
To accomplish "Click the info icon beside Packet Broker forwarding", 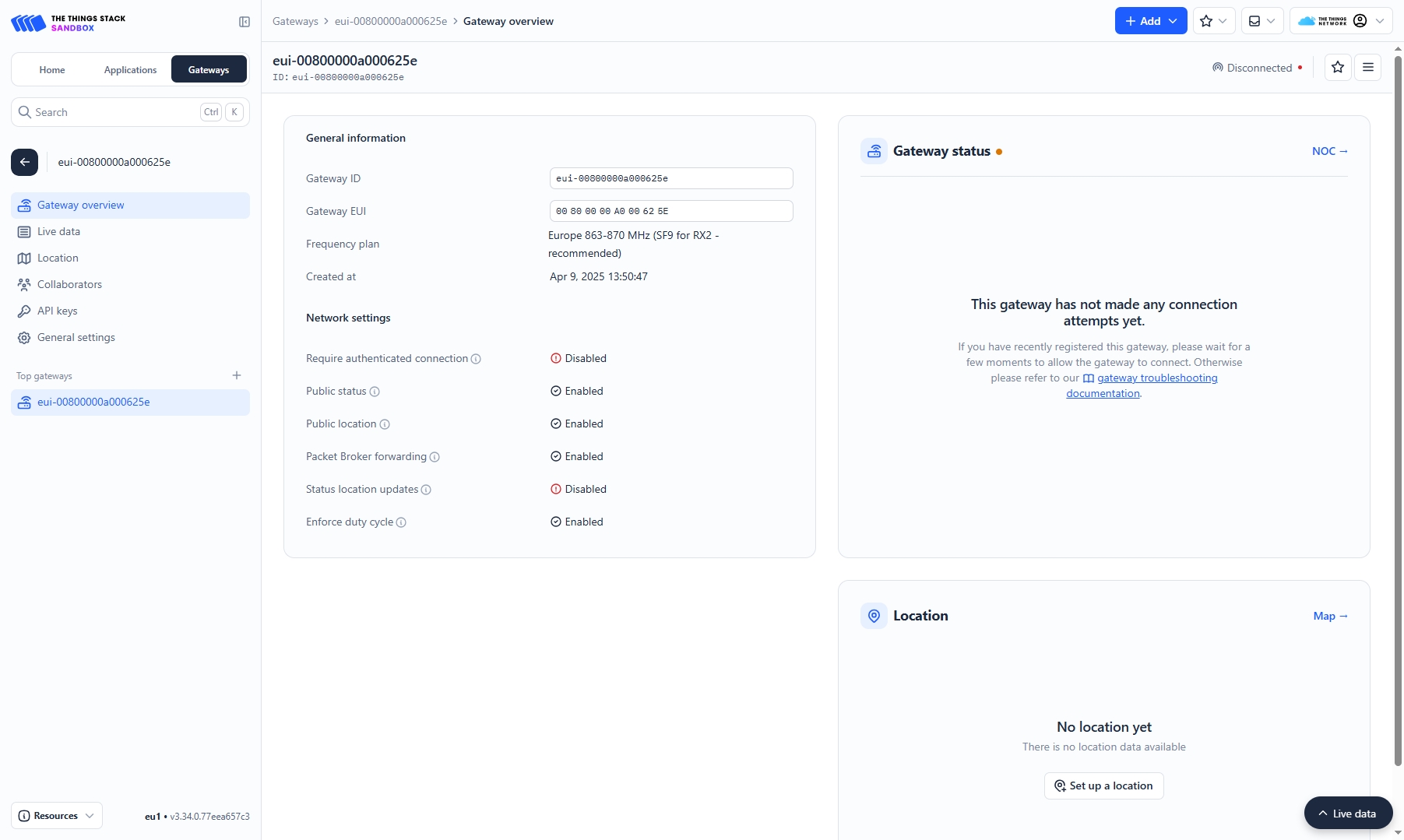I will (435, 457).
